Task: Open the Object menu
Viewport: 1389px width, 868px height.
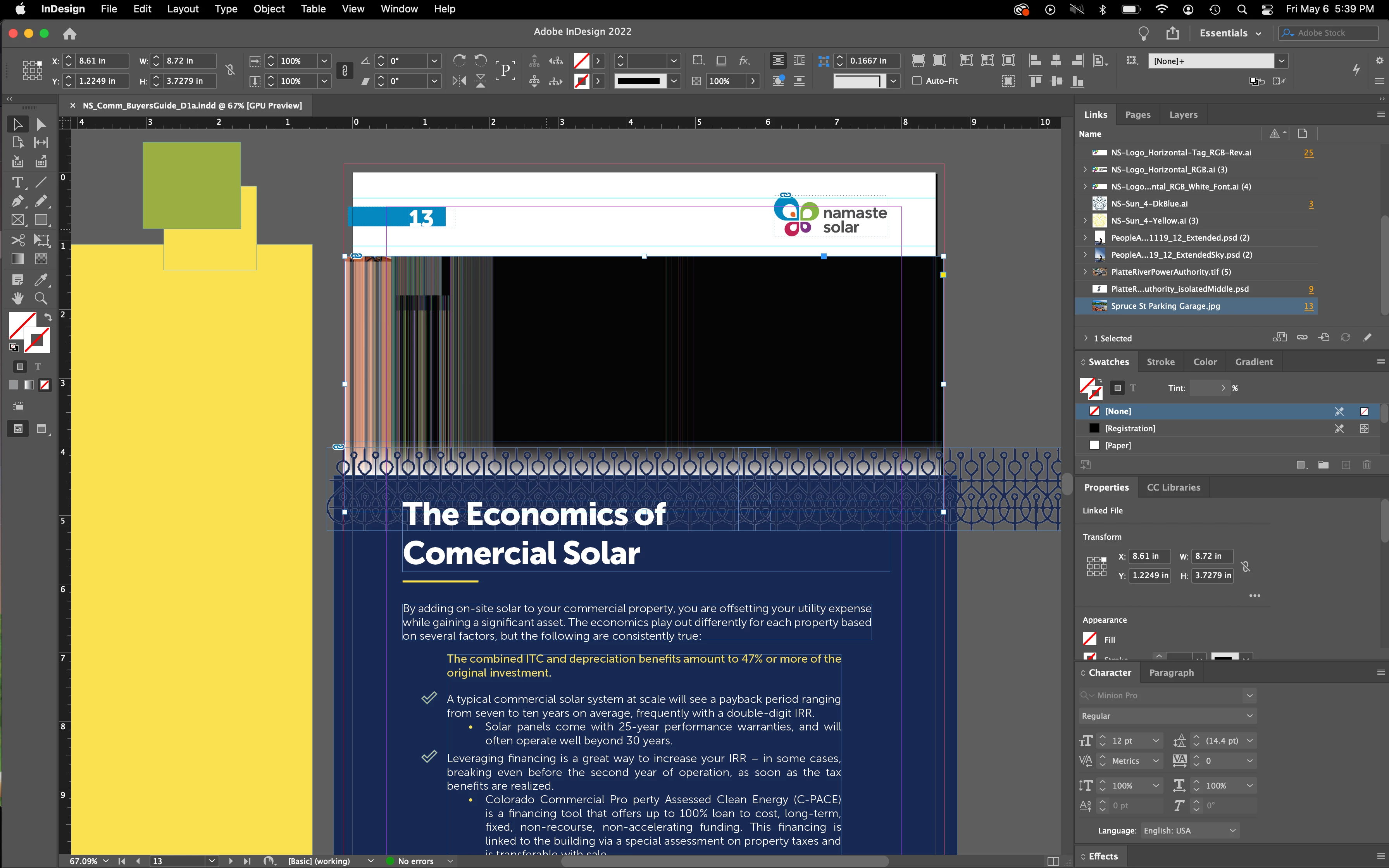Action: coord(269,9)
